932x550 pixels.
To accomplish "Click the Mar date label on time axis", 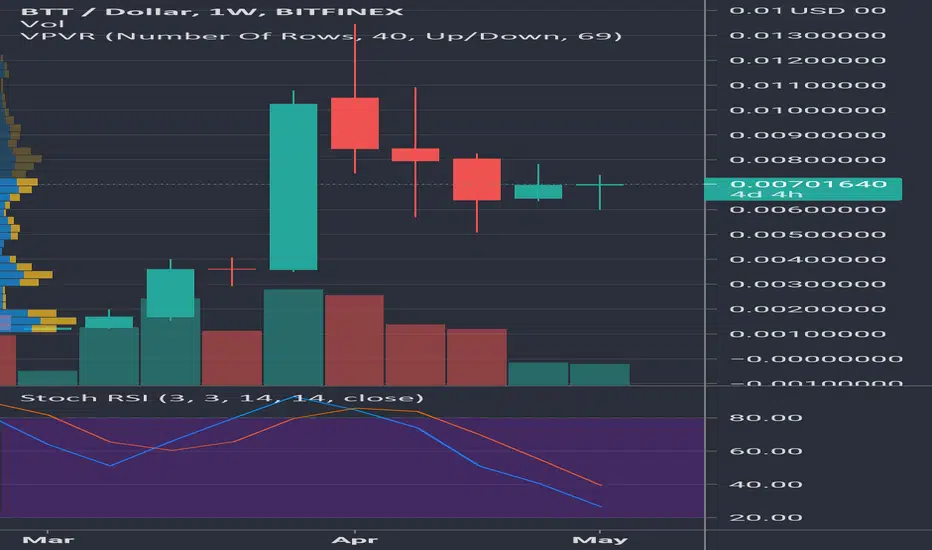I will (x=48, y=540).
